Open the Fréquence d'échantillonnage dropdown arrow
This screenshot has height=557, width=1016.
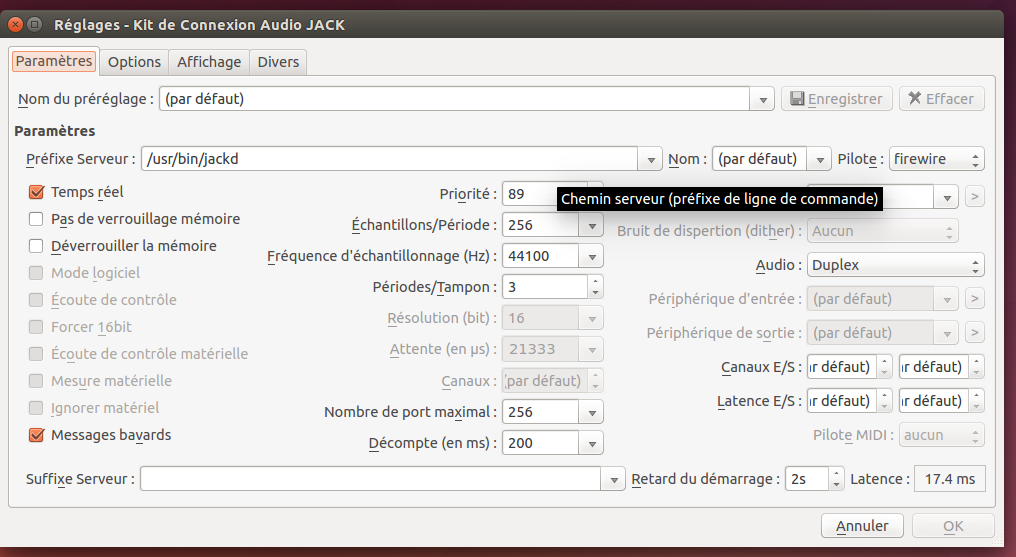click(x=592, y=256)
